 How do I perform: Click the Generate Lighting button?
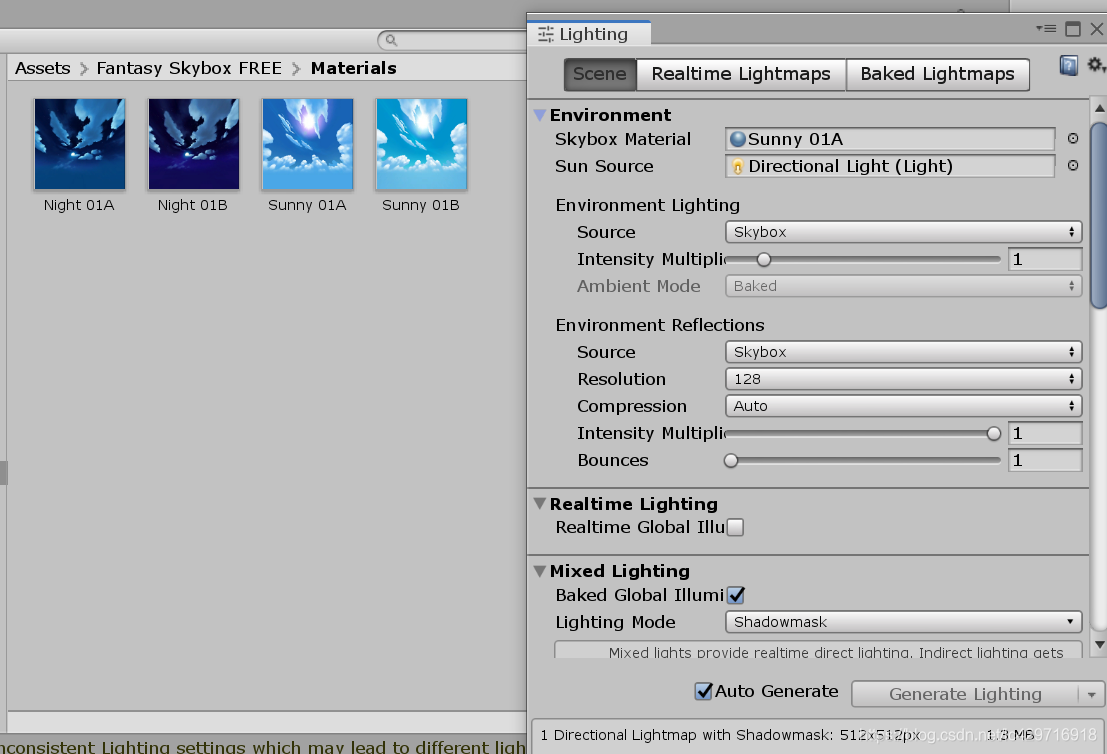[x=965, y=695]
